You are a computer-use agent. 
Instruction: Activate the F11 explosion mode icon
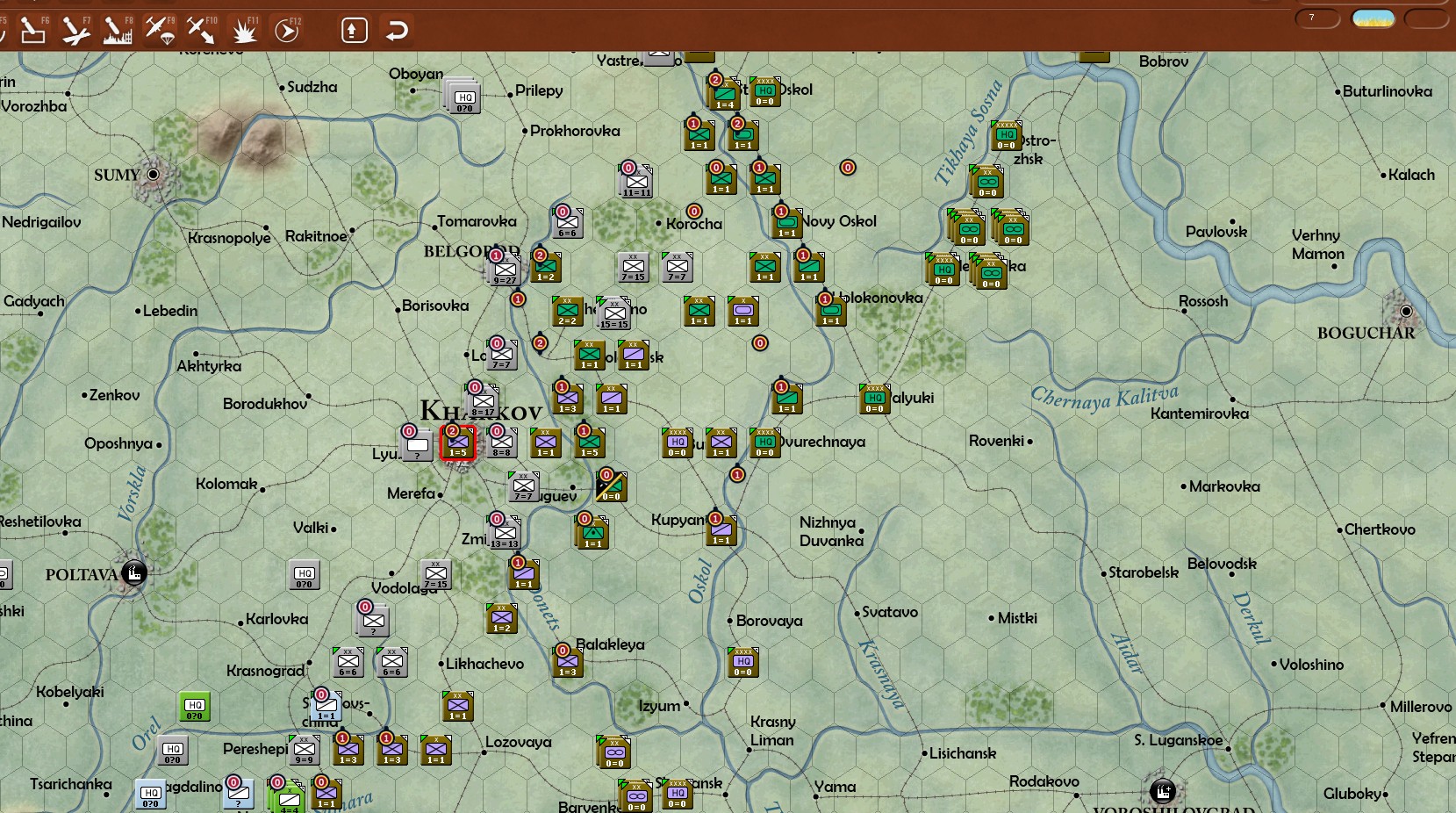[x=244, y=31]
